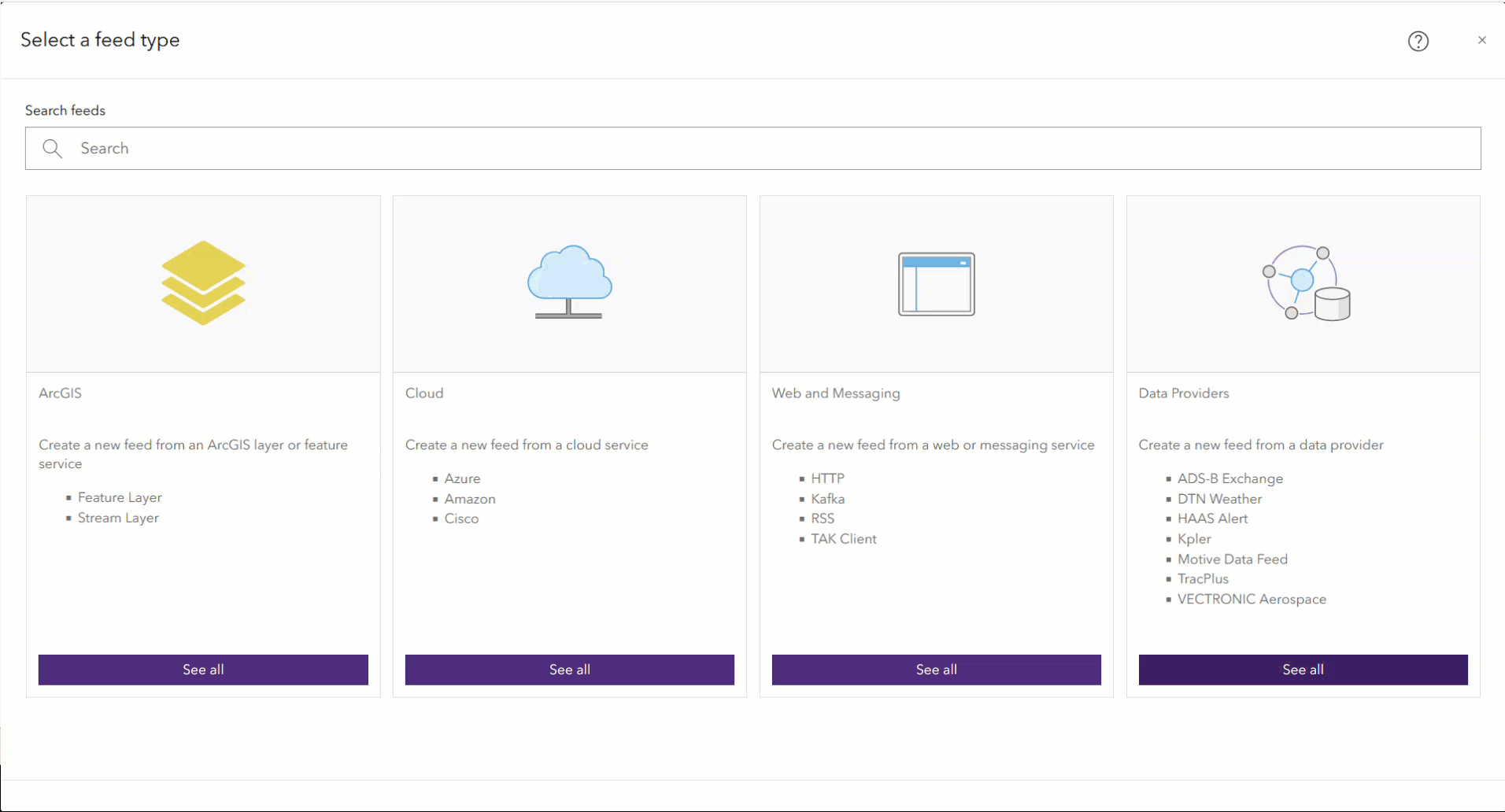Click the HAAS Alert list item
The width and height of the screenshot is (1505, 812).
[1212, 519]
